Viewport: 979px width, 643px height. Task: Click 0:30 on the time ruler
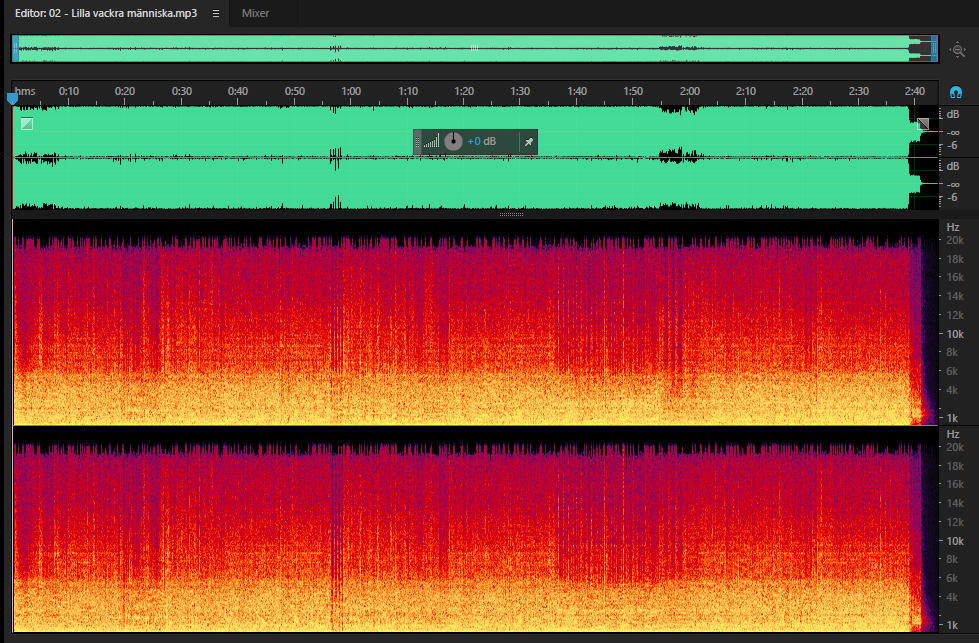(182, 91)
